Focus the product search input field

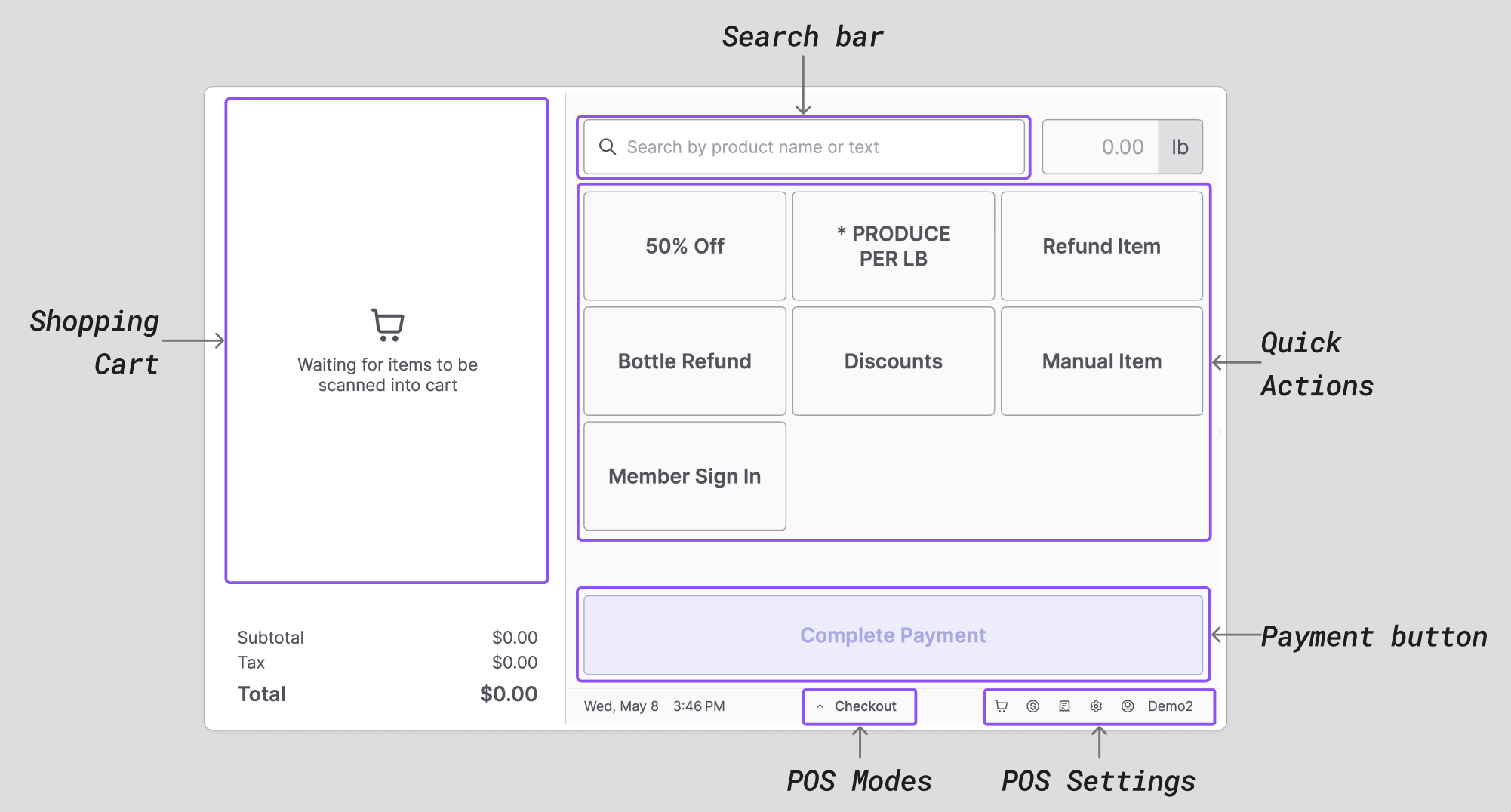click(x=804, y=147)
